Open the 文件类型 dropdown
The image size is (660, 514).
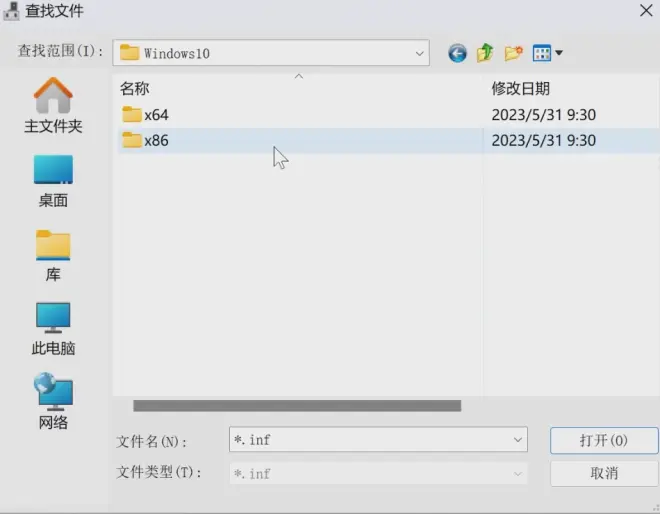[378, 474]
